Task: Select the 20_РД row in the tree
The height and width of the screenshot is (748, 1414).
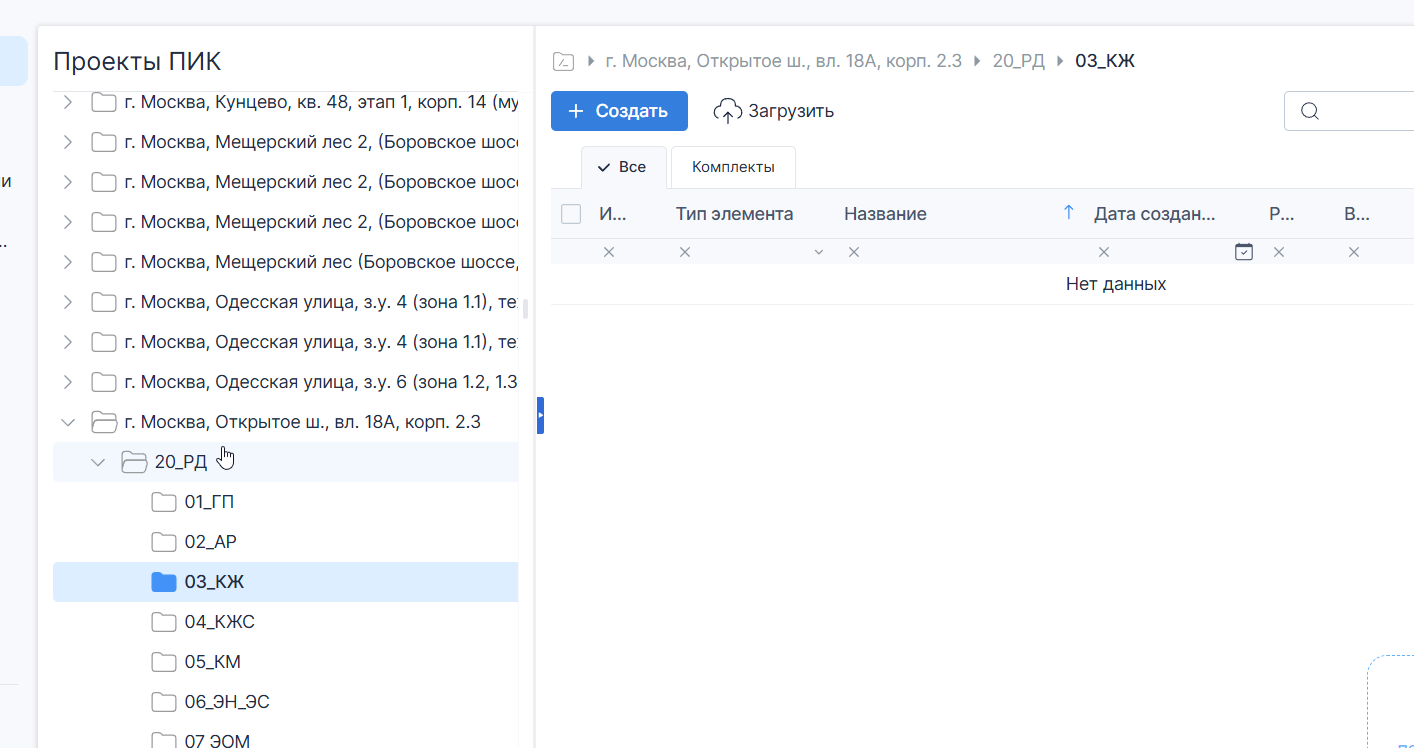Action: coord(285,462)
